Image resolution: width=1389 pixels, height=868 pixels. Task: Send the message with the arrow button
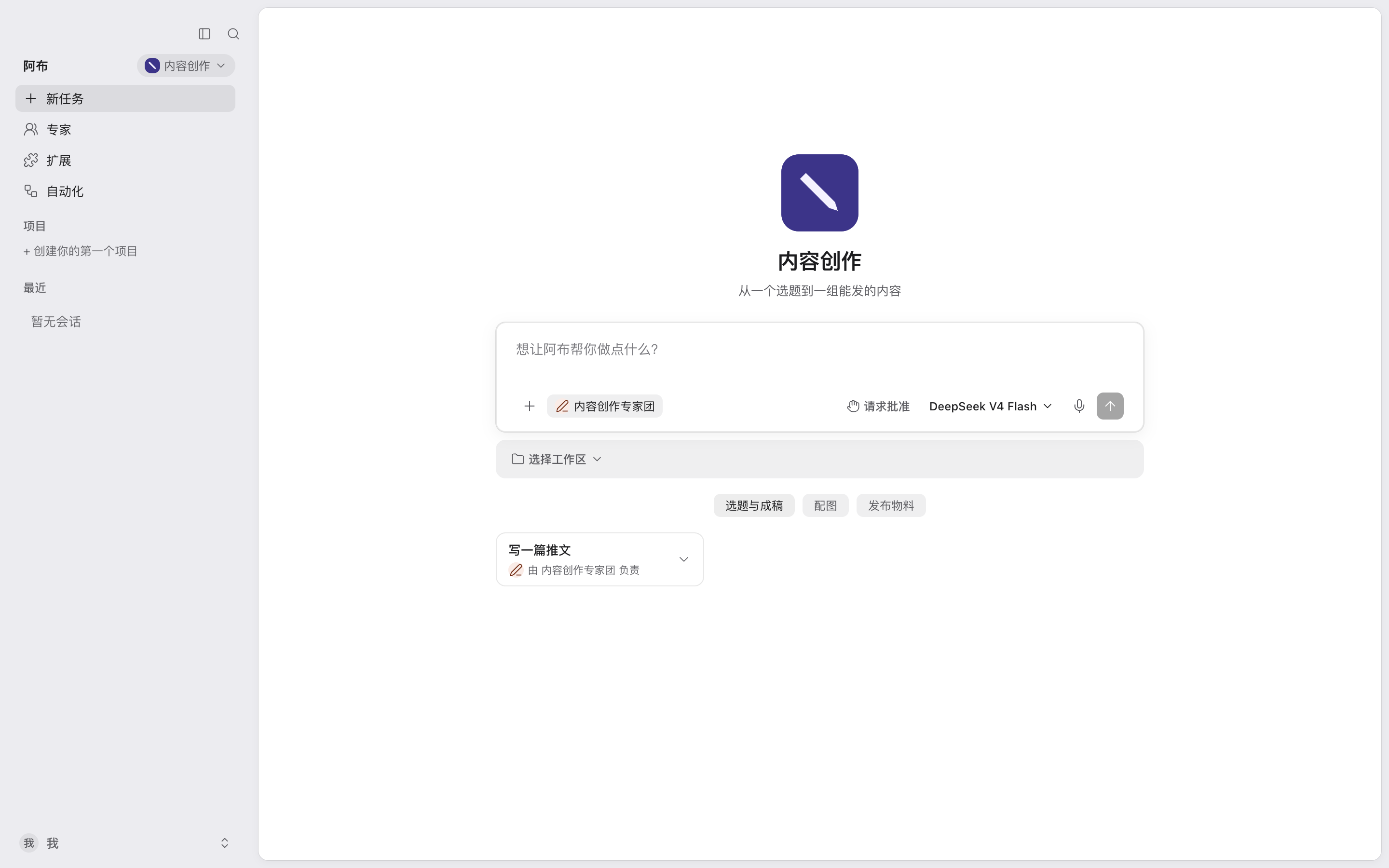click(1110, 406)
